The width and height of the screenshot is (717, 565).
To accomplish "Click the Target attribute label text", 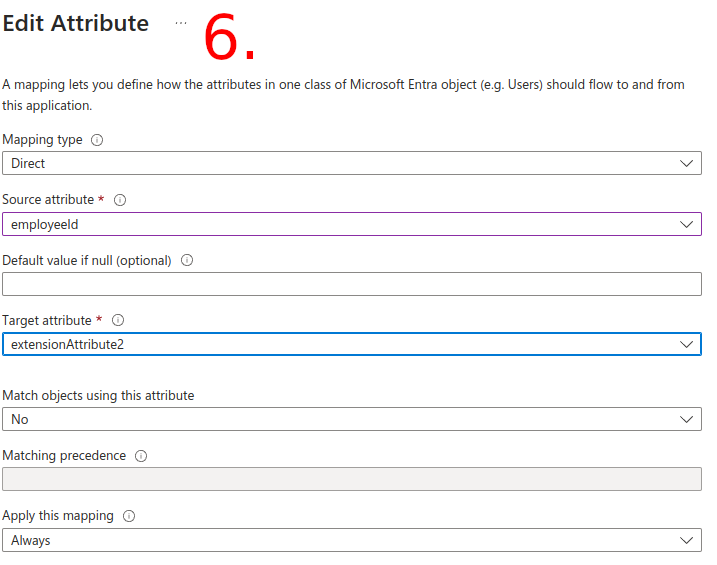I will coord(47,320).
